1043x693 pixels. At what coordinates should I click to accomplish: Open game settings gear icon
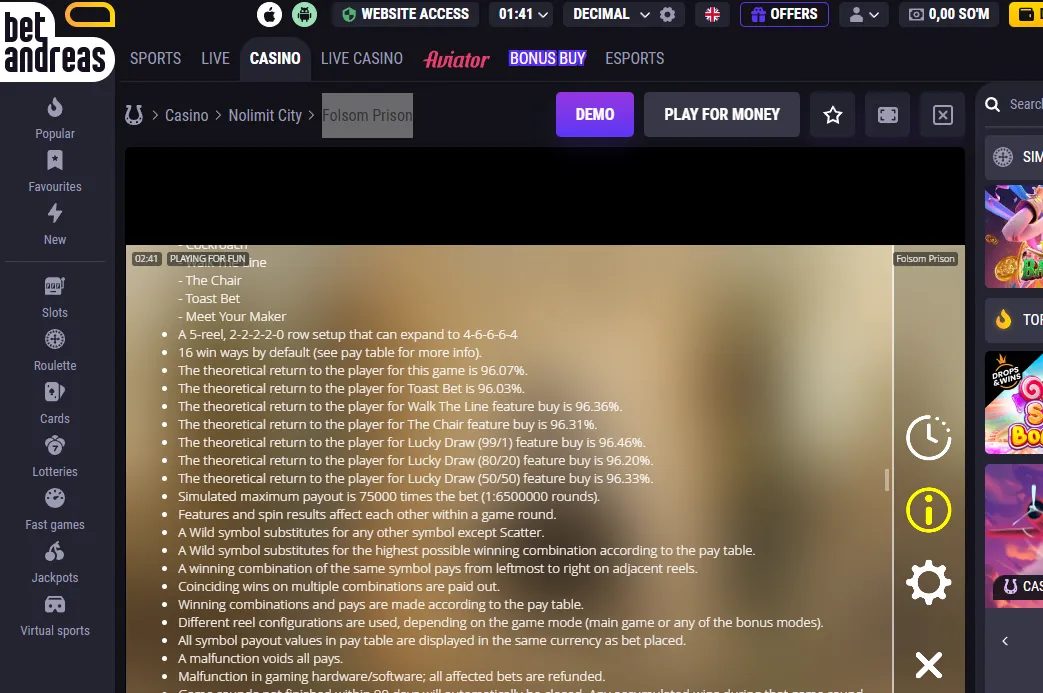point(929,583)
